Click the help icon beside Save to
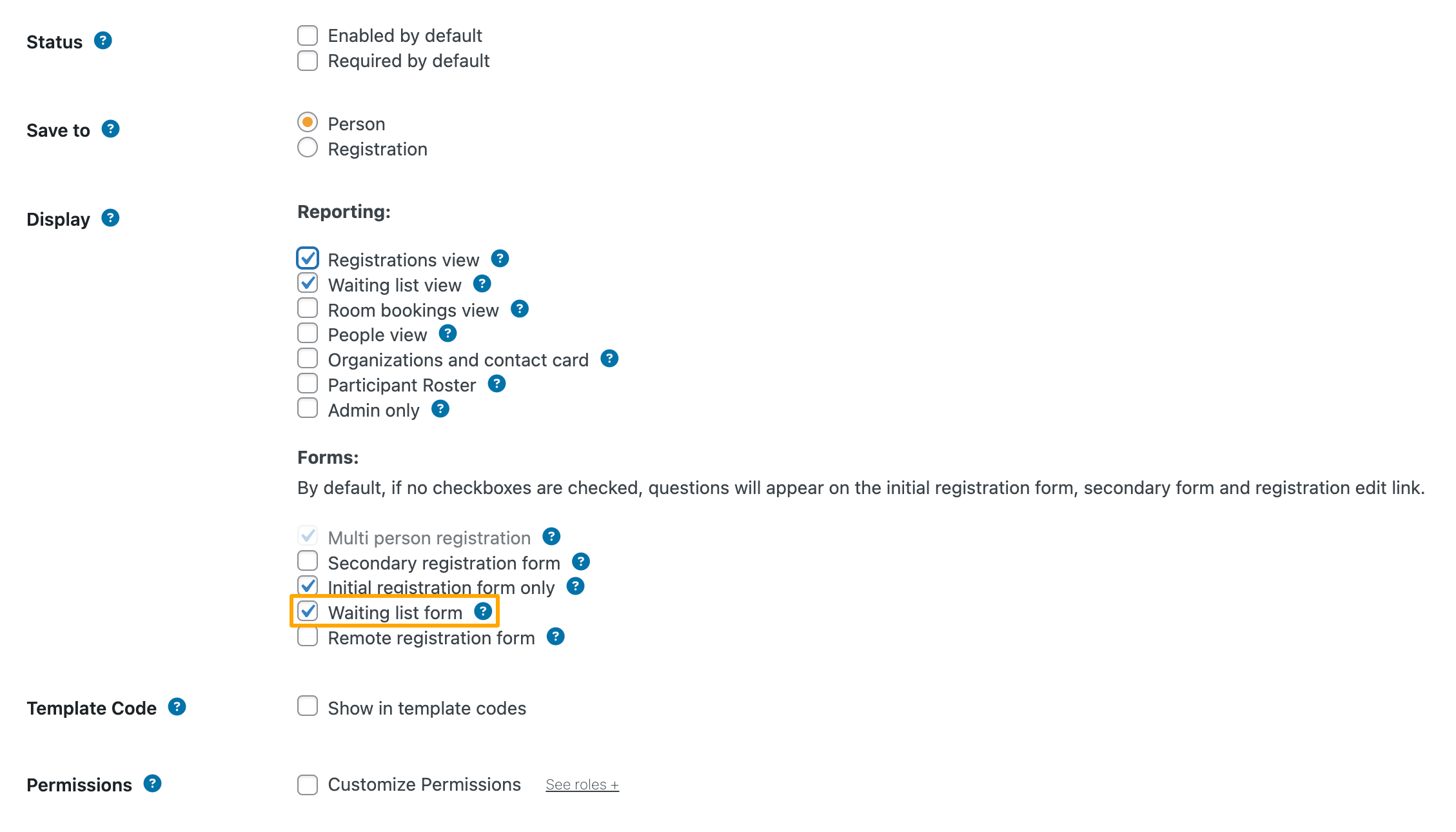Image resolution: width=1456 pixels, height=832 pixels. click(111, 129)
